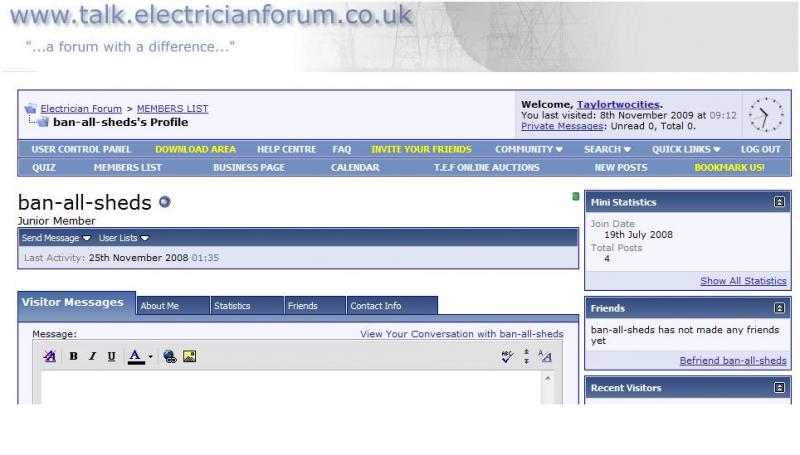The height and width of the screenshot is (455, 800).
Task: Click the Show All Statistics link
Action: (x=743, y=281)
